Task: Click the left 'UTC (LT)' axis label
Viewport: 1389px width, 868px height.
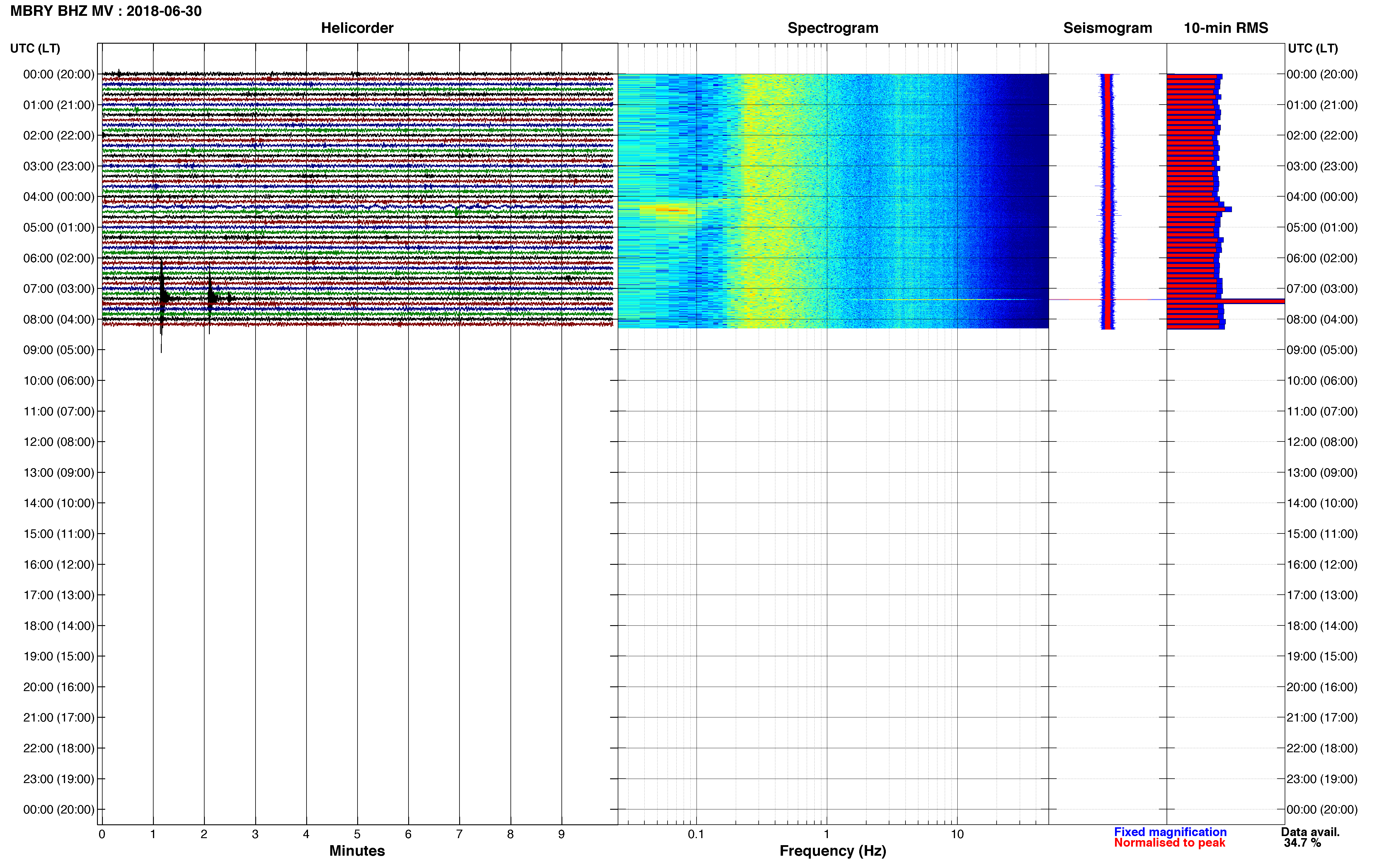Action: [35, 48]
